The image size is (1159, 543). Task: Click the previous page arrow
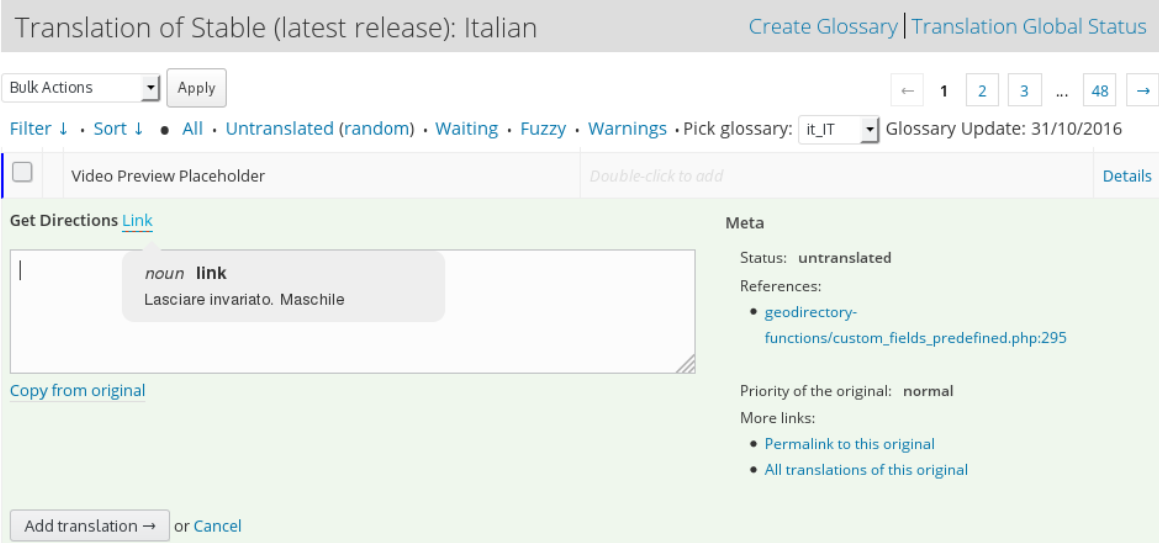(908, 91)
